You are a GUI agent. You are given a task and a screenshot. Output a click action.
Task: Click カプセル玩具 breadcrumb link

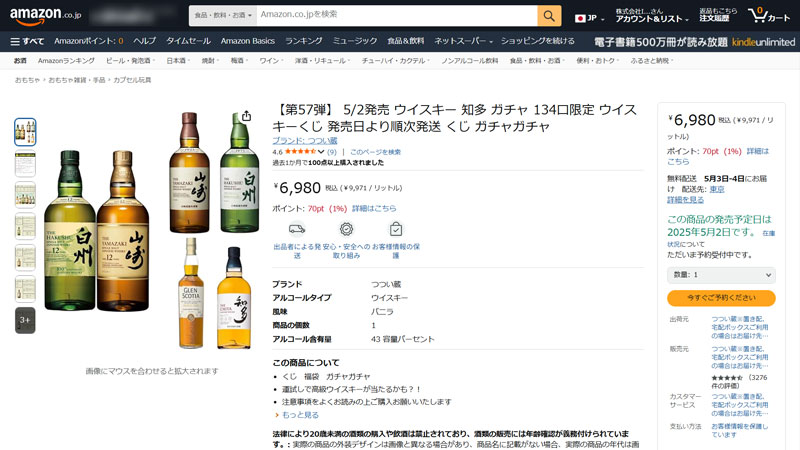click(x=132, y=80)
